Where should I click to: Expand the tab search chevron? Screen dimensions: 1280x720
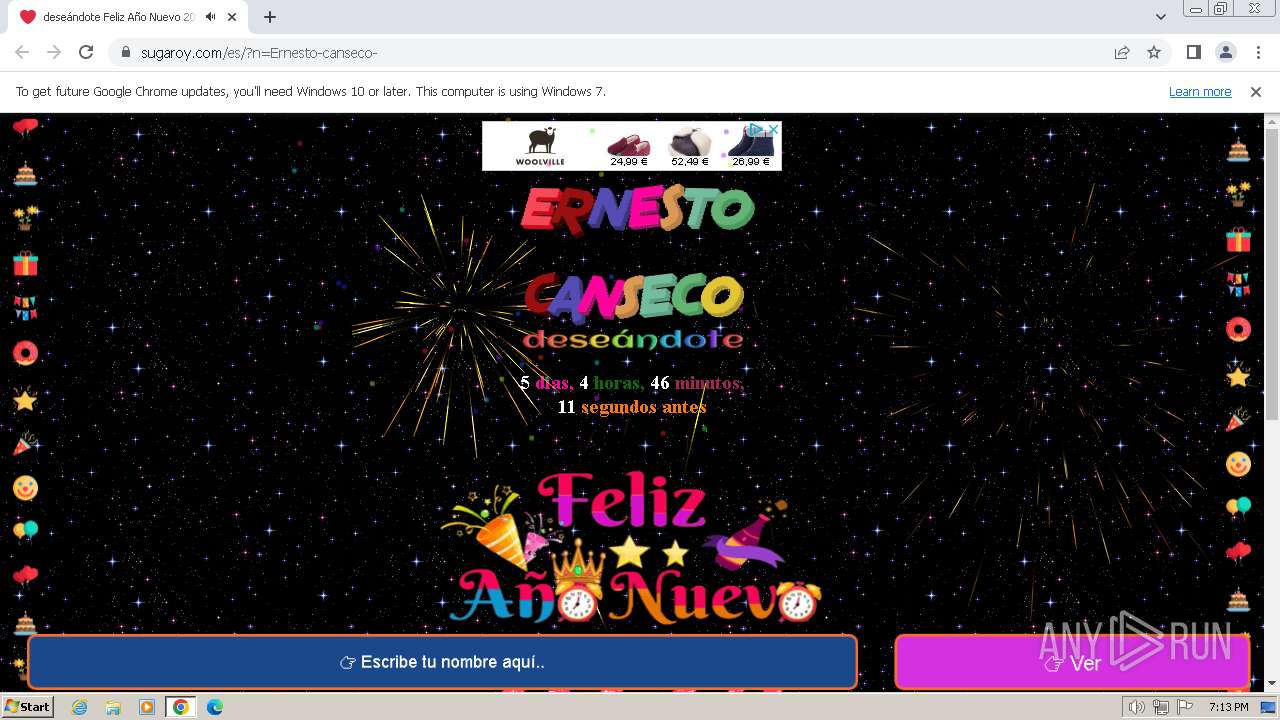pyautogui.click(x=1161, y=17)
